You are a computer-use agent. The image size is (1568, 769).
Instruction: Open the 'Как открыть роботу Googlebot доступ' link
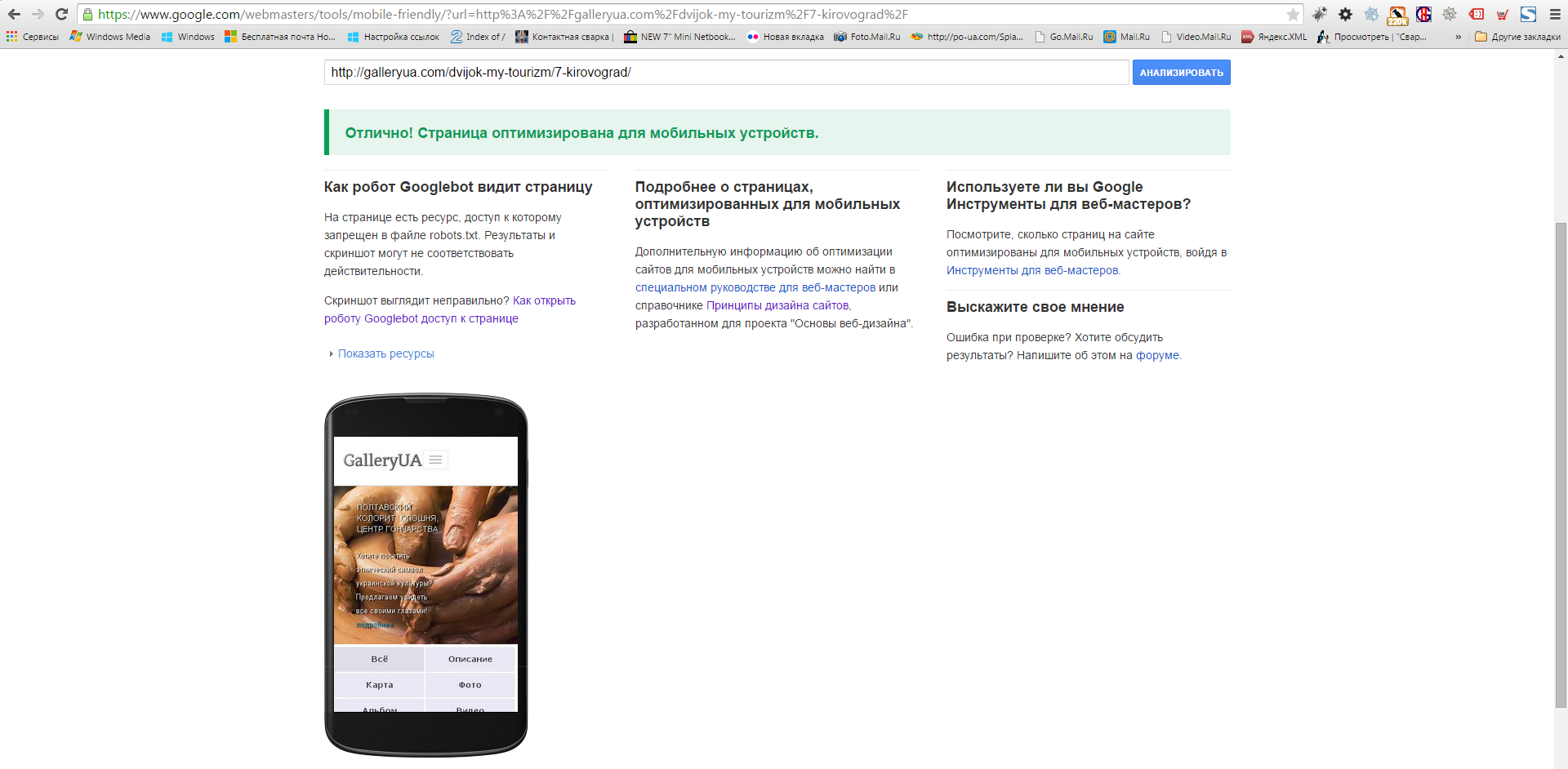pyautogui.click(x=450, y=309)
